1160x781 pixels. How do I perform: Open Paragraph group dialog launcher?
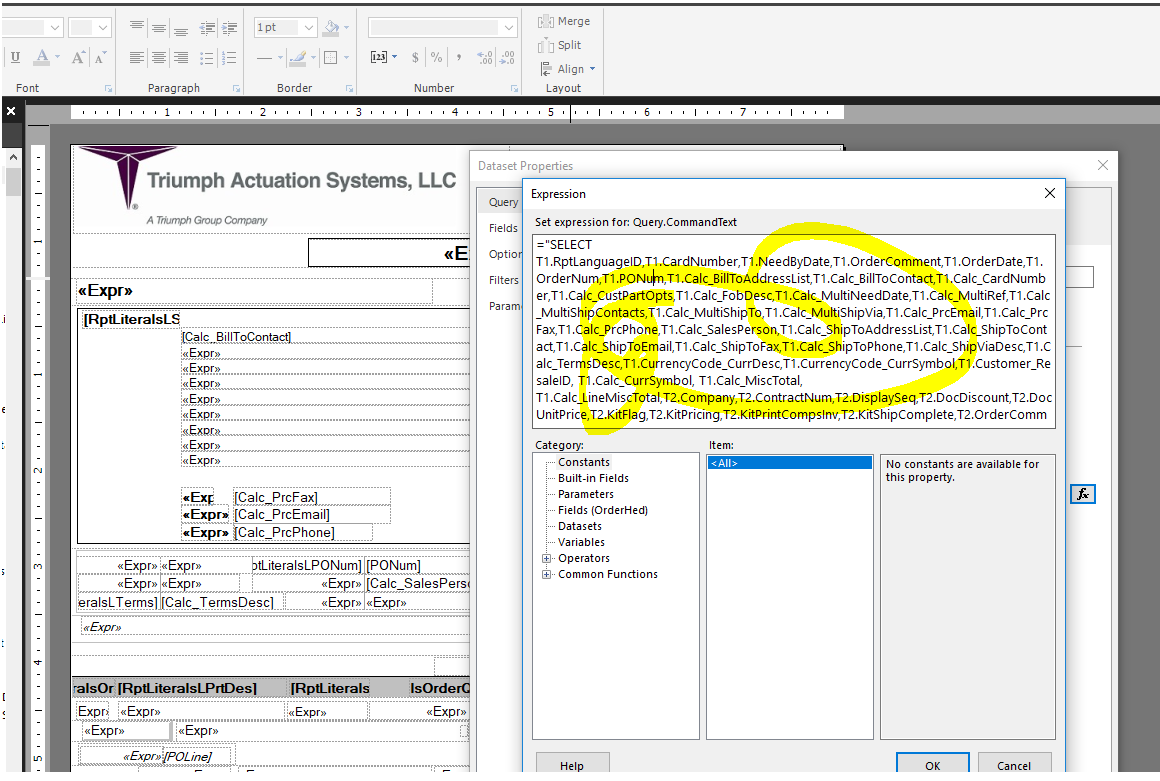click(237, 89)
